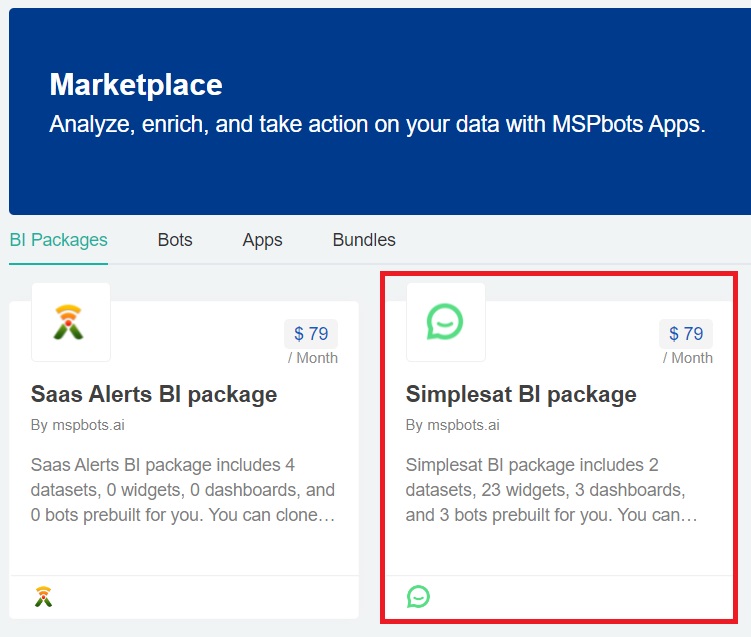The width and height of the screenshot is (751, 637).
Task: Click "/ Month" label on Simplesat card
Action: 688,358
